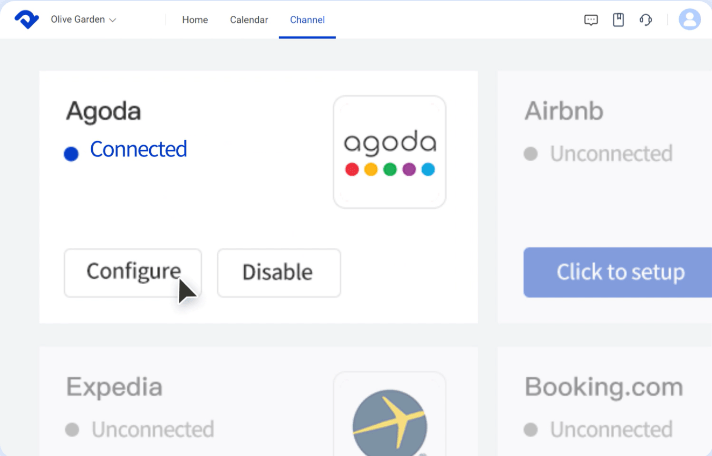The height and width of the screenshot is (456, 712).
Task: Click the blue Connected status dot
Action: pyautogui.click(x=71, y=154)
